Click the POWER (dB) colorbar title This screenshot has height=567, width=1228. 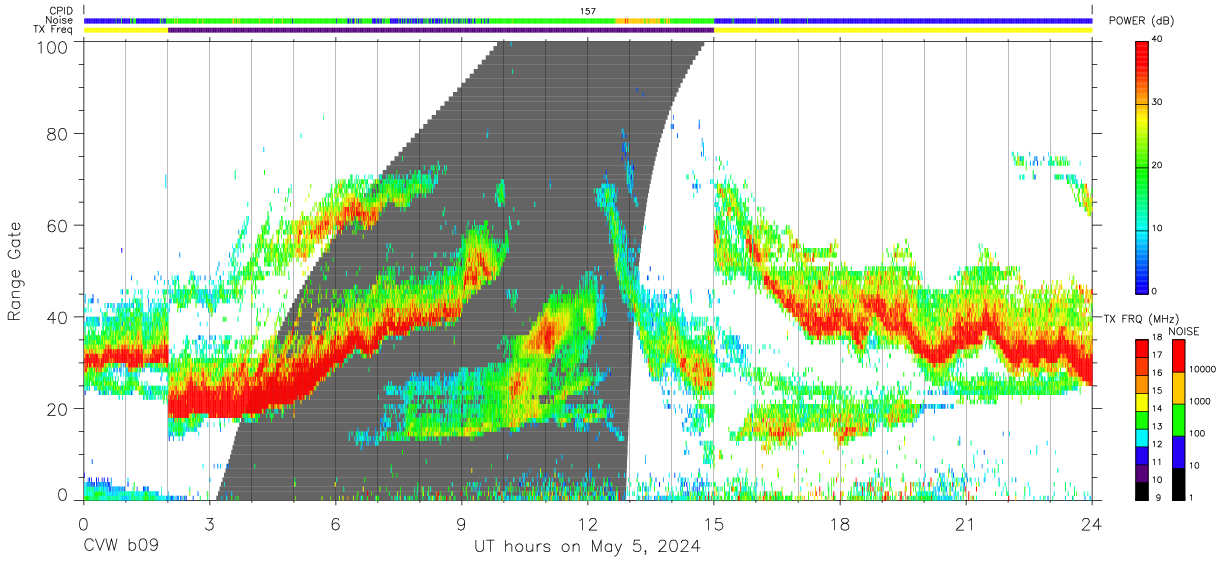click(1142, 21)
